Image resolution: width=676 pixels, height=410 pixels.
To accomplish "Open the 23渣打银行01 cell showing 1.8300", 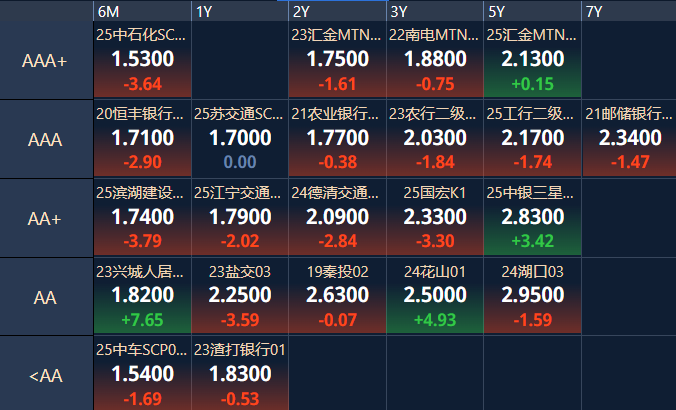I will click(x=239, y=374).
